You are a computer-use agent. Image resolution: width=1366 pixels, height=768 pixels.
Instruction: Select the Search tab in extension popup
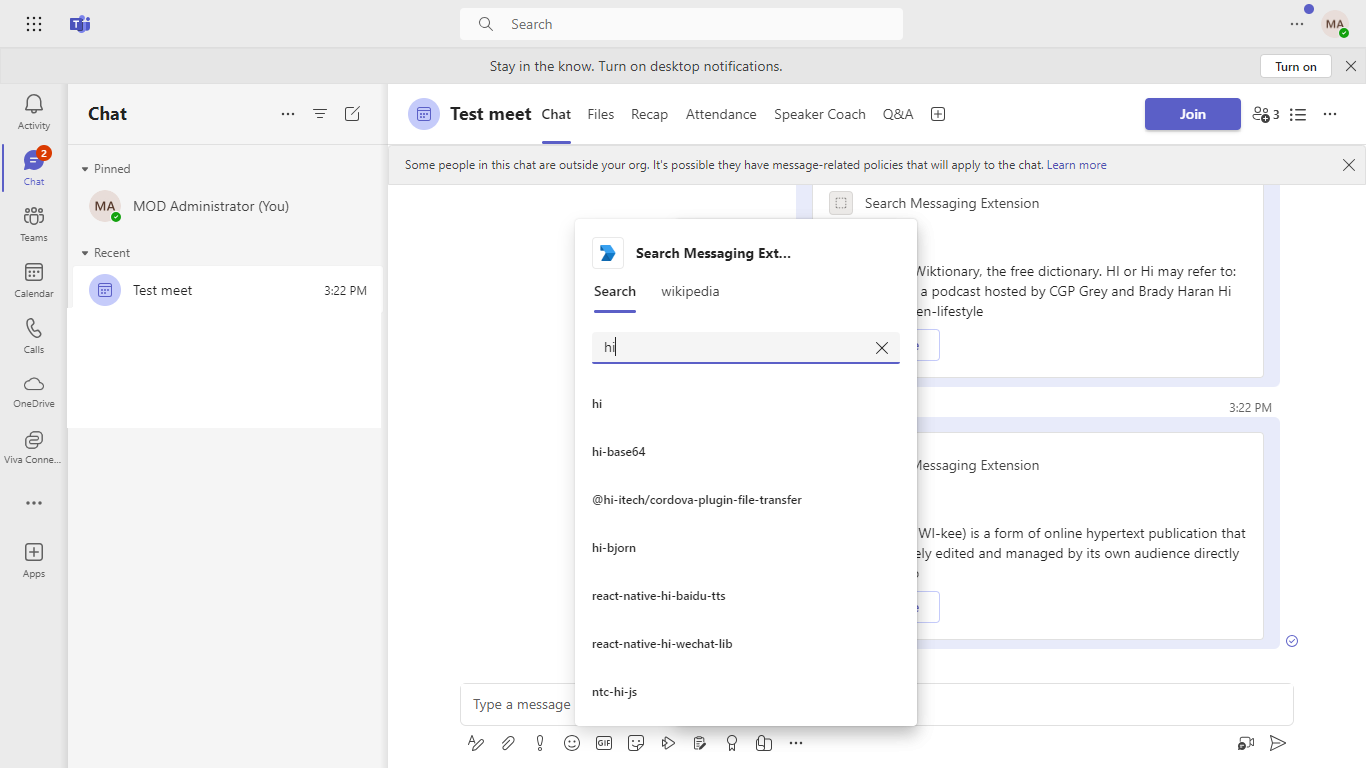coord(615,291)
